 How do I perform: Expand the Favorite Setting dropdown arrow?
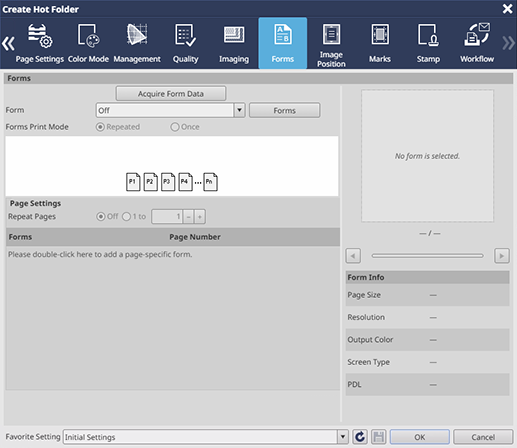coord(342,437)
